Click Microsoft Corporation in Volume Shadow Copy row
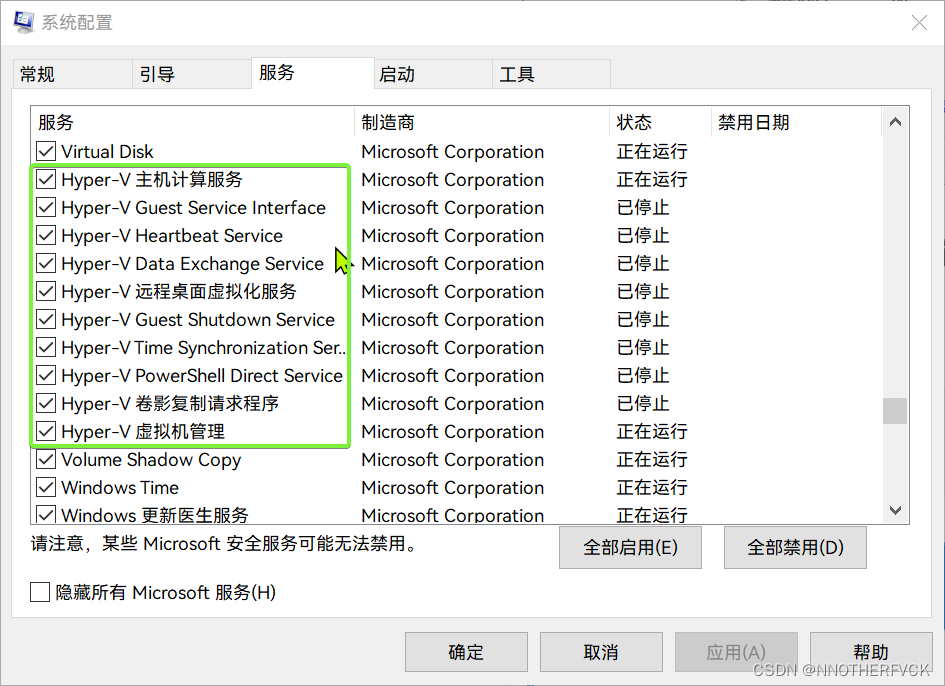 point(453,460)
